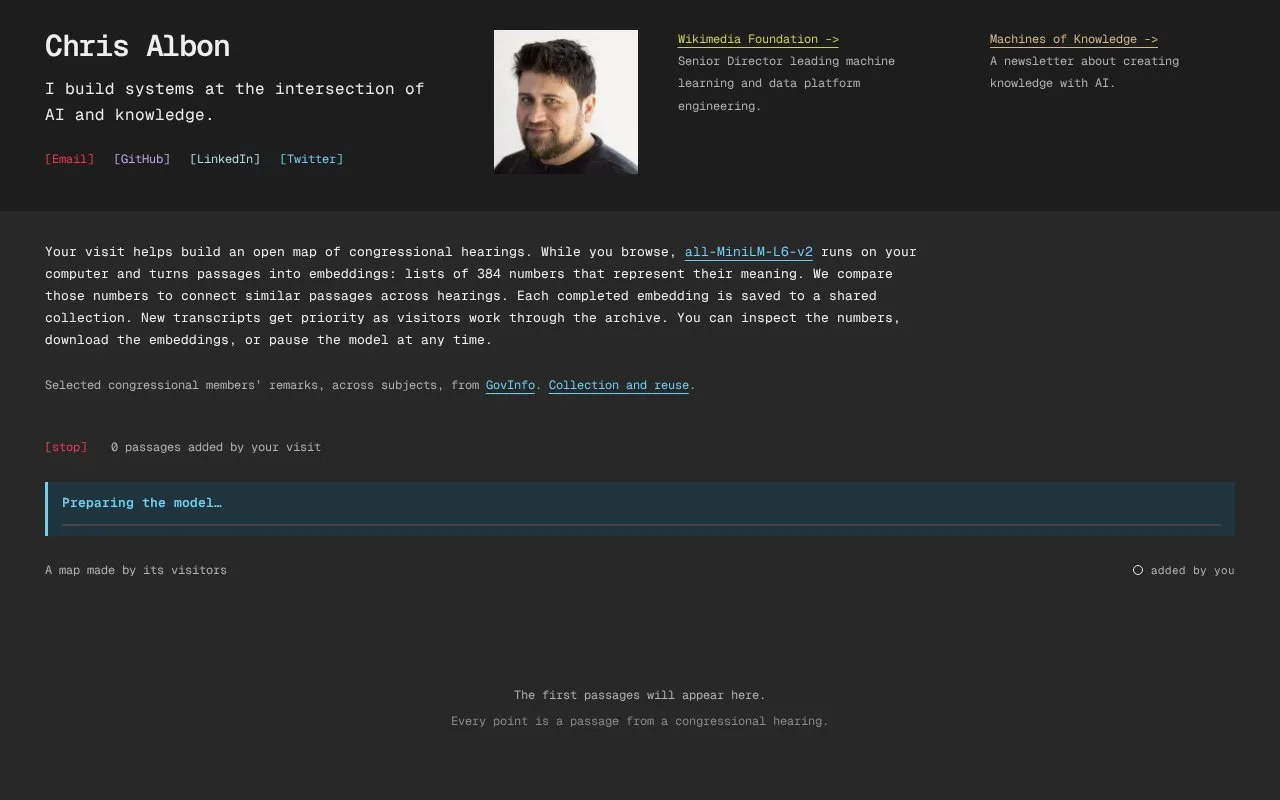Click Chris Albon's profile photo

click(x=566, y=102)
